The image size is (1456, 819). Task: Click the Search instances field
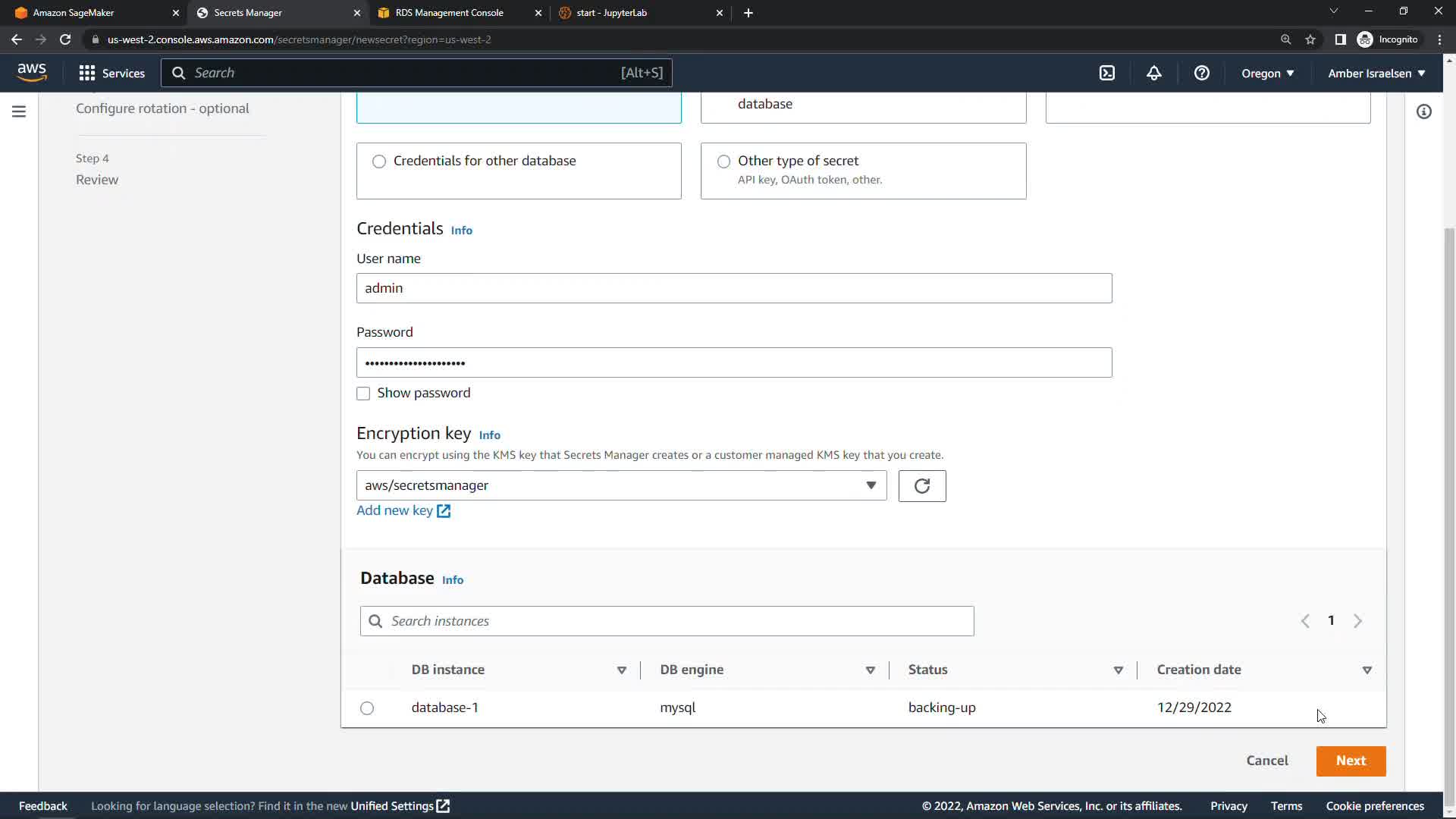[x=667, y=621]
